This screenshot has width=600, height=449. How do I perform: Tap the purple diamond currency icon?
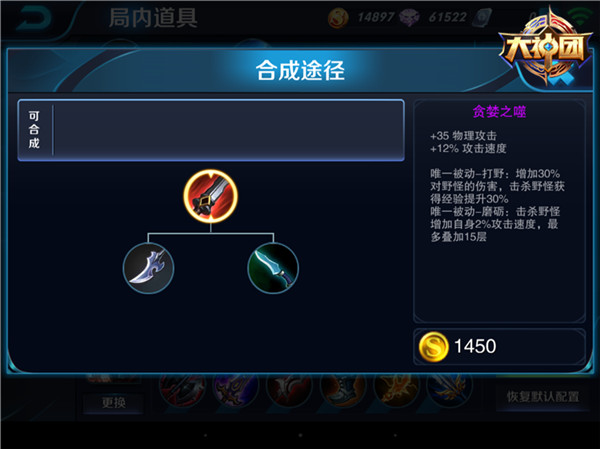click(x=409, y=18)
